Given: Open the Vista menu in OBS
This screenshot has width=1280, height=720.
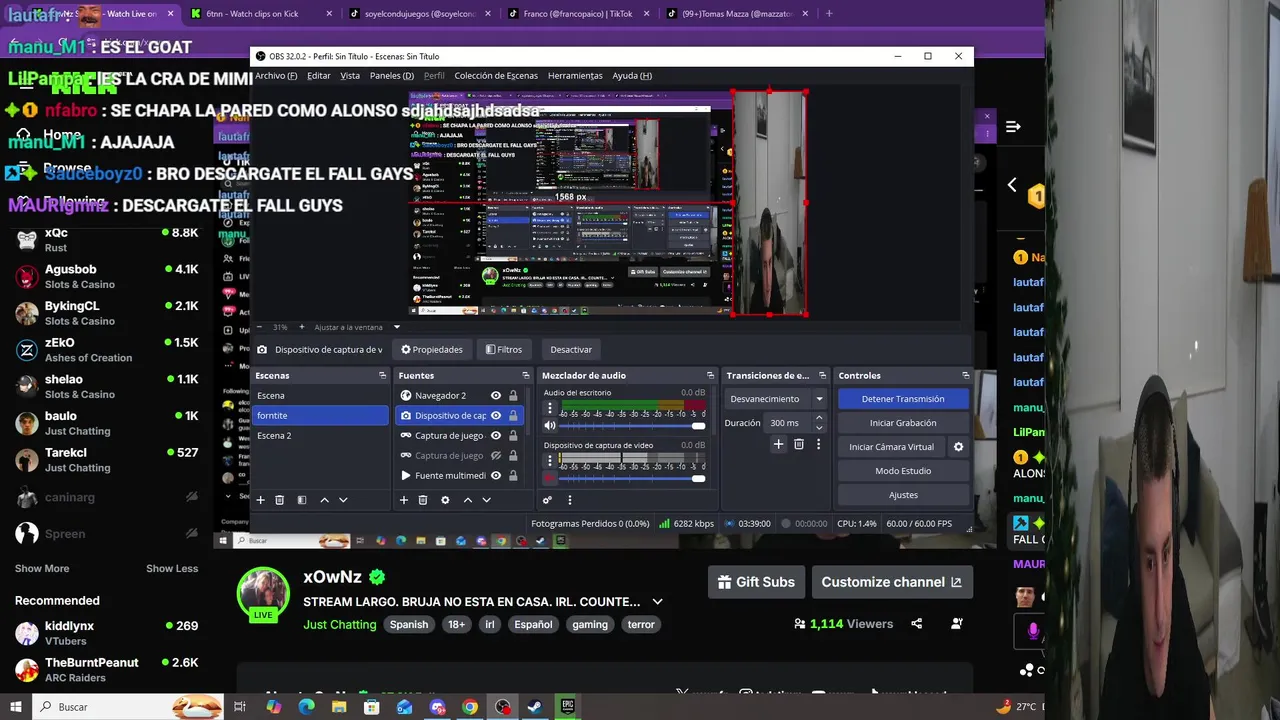Looking at the screenshot, I should pos(350,75).
